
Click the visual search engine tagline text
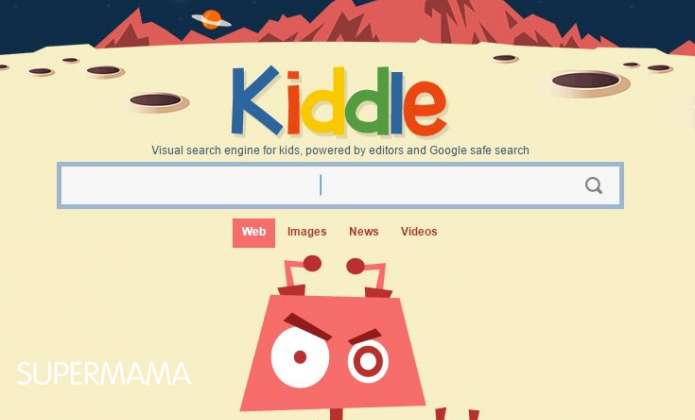click(340, 151)
